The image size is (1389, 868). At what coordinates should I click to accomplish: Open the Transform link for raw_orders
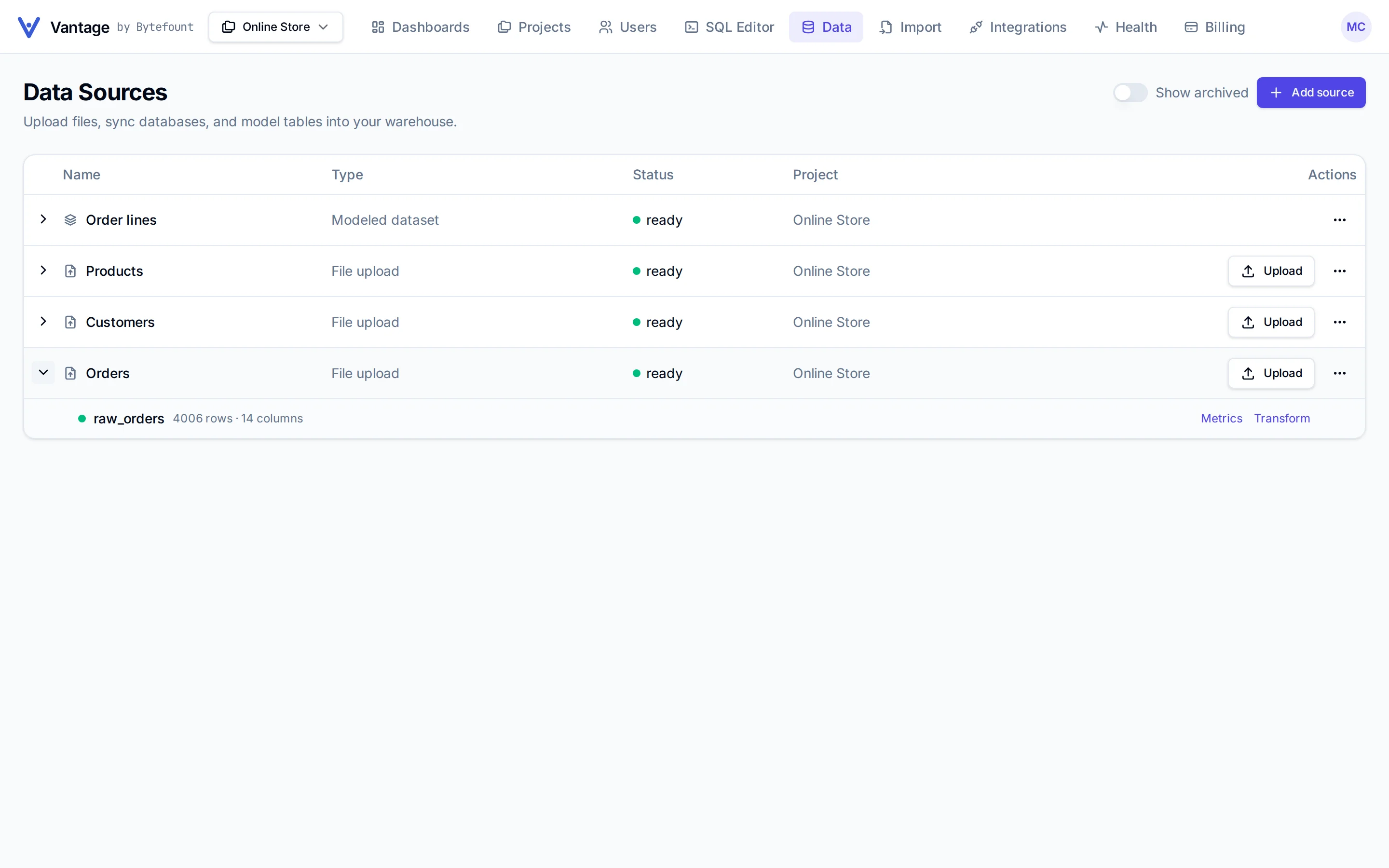point(1281,419)
